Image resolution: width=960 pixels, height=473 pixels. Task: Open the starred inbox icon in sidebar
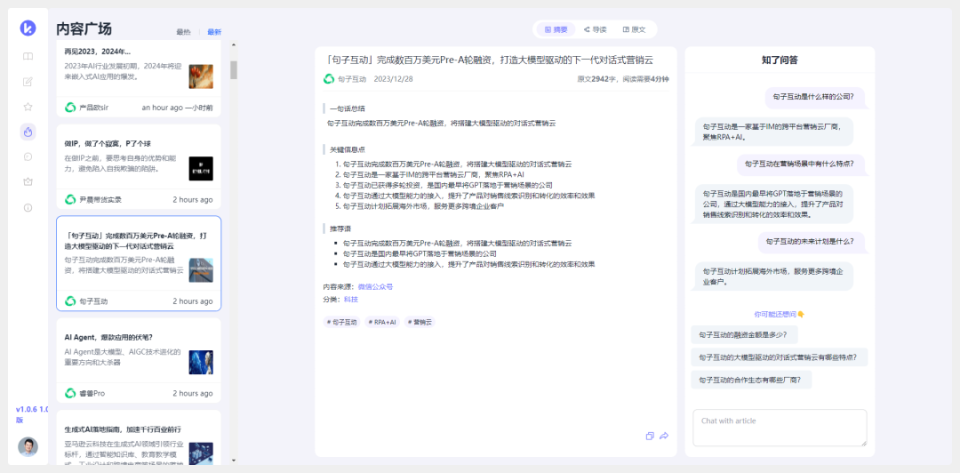(28, 182)
